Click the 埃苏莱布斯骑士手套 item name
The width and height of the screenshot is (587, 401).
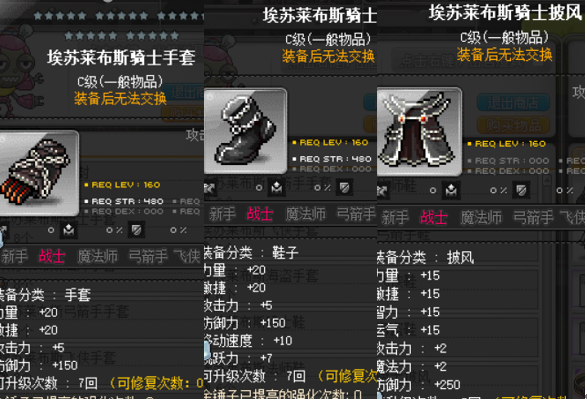121,58
